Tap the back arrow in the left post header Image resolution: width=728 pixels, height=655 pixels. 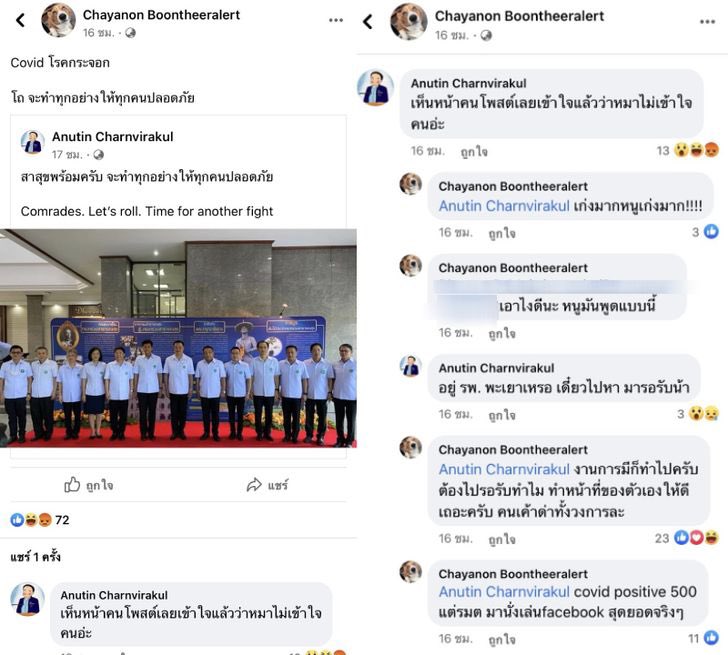[x=20, y=20]
